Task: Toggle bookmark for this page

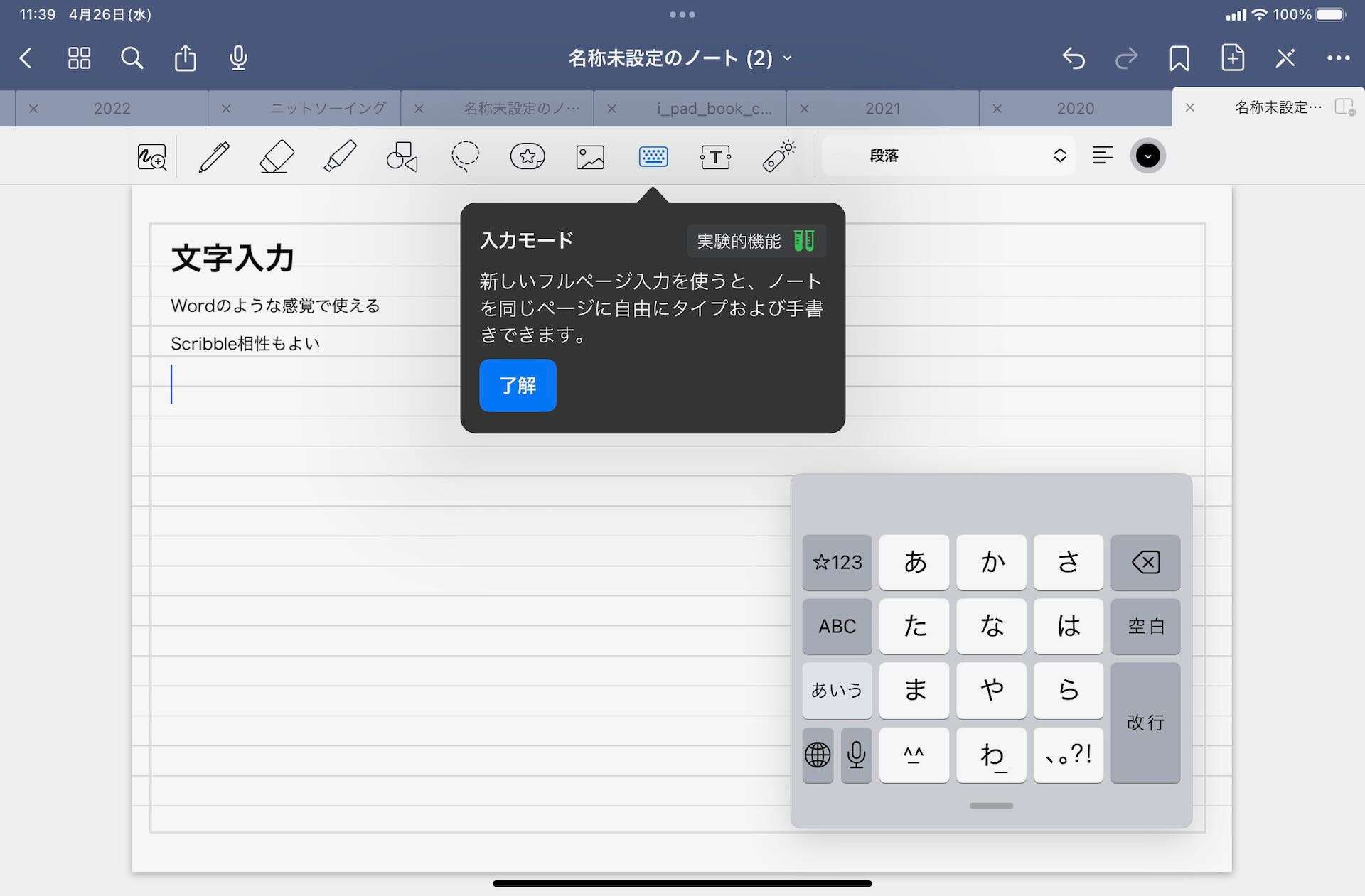Action: [x=1179, y=58]
